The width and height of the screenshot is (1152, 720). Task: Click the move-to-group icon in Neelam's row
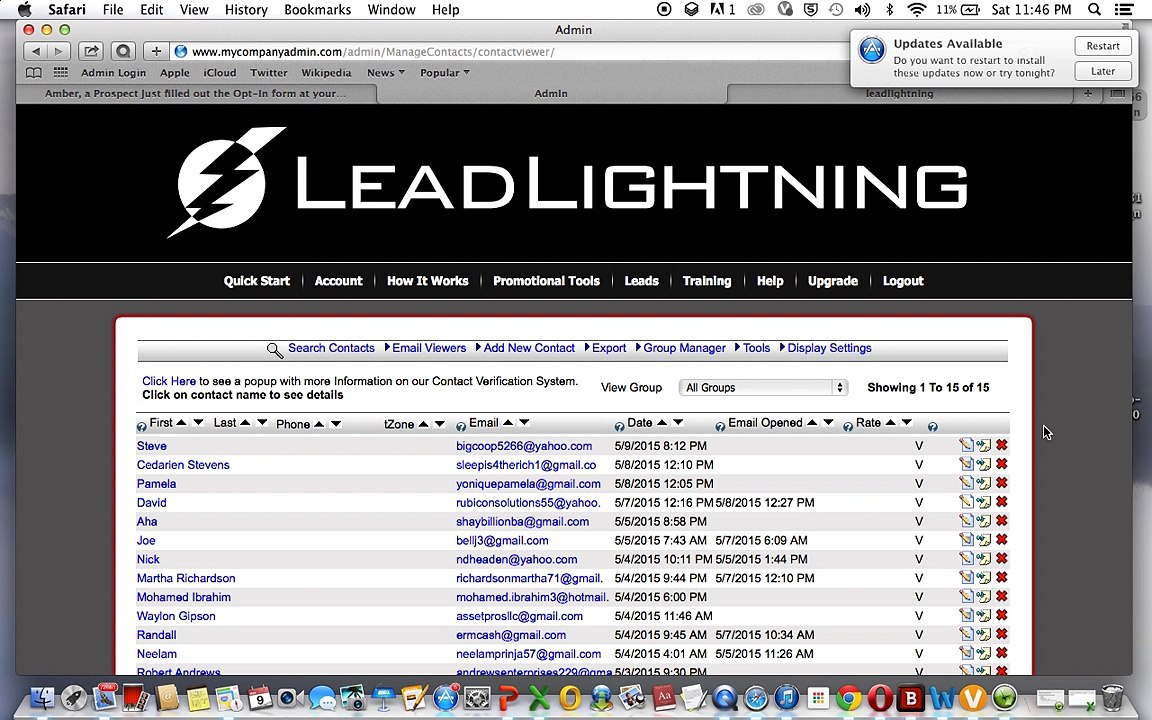(x=984, y=654)
